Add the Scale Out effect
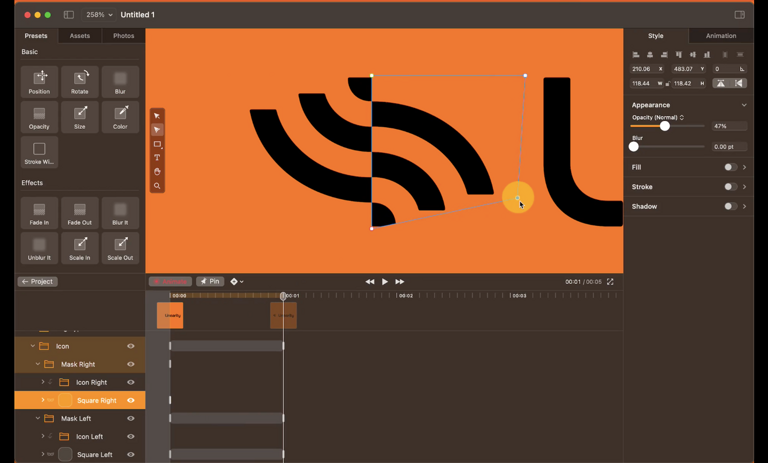This screenshot has height=463, width=768. pos(120,248)
